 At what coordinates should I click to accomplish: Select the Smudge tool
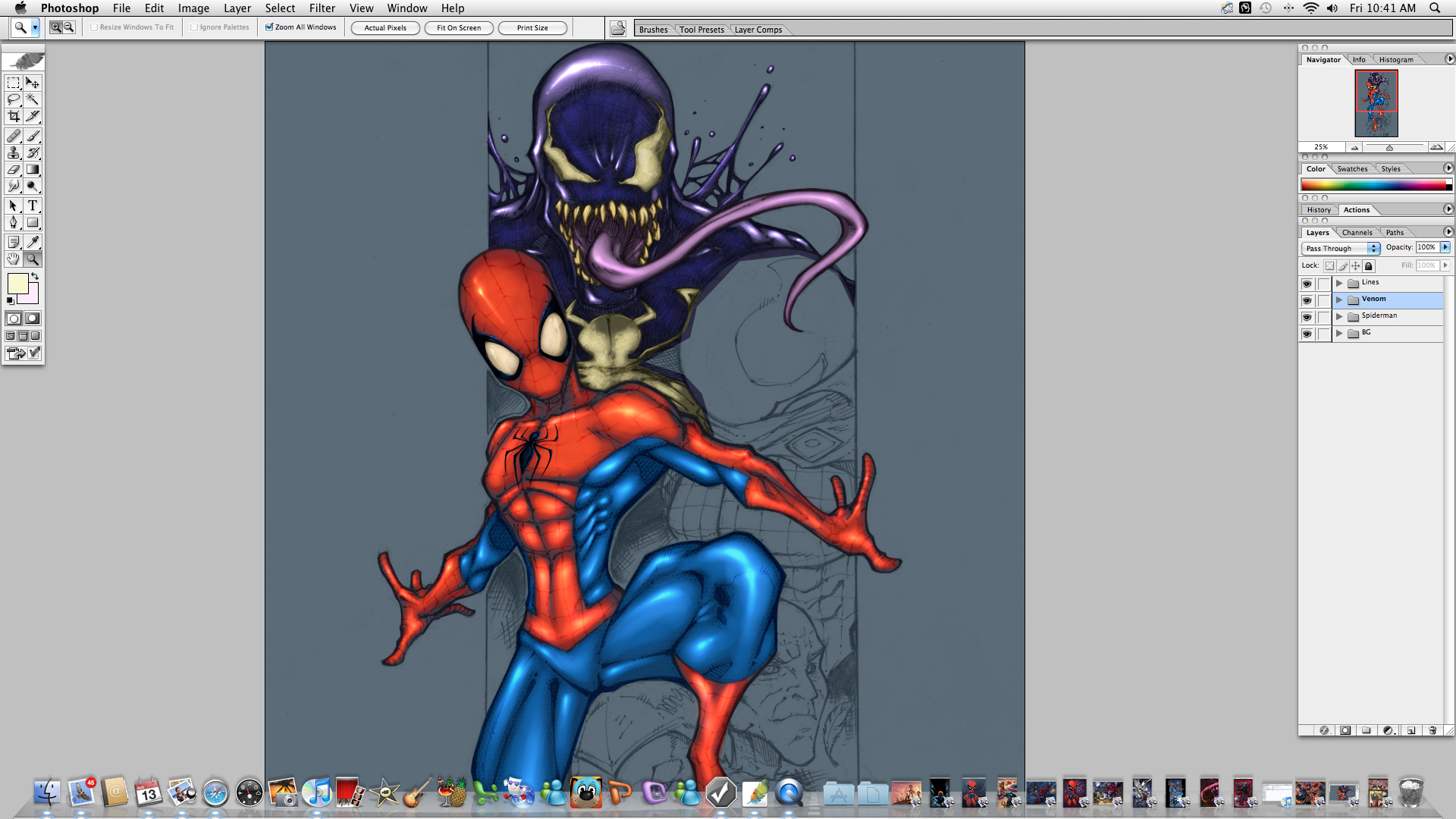(x=14, y=186)
